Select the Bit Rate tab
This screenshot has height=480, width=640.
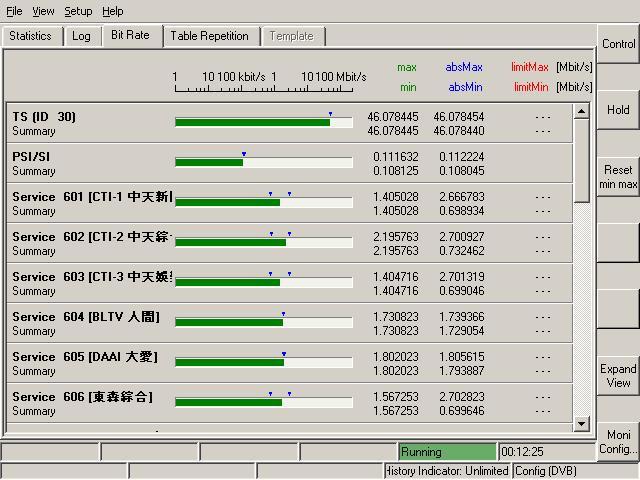point(130,35)
